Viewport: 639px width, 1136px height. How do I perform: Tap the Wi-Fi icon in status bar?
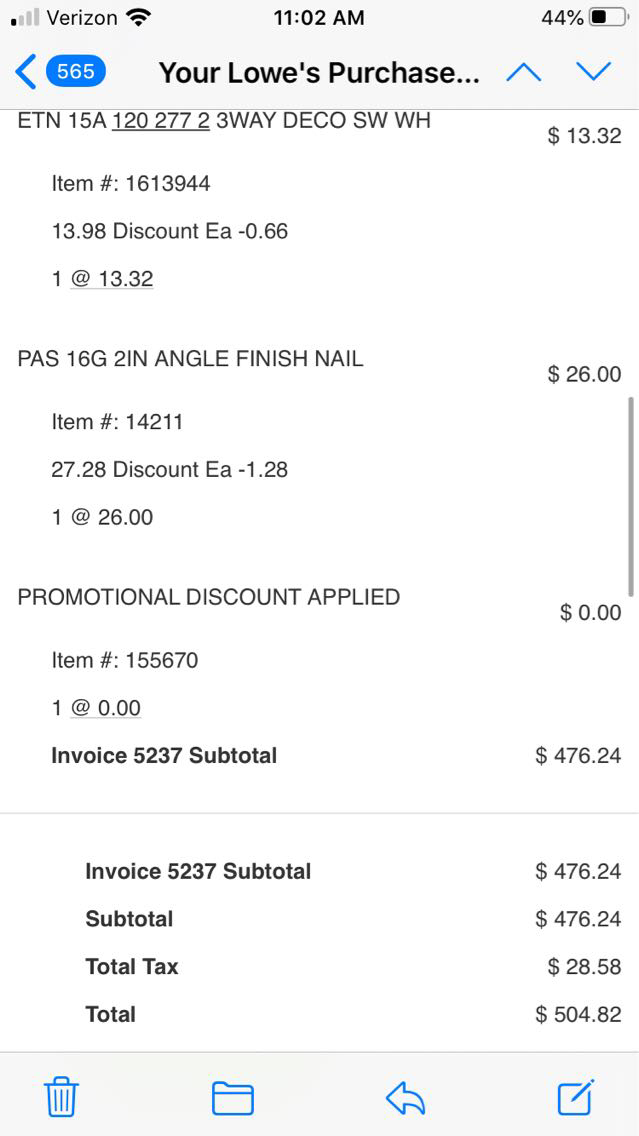coord(140,18)
